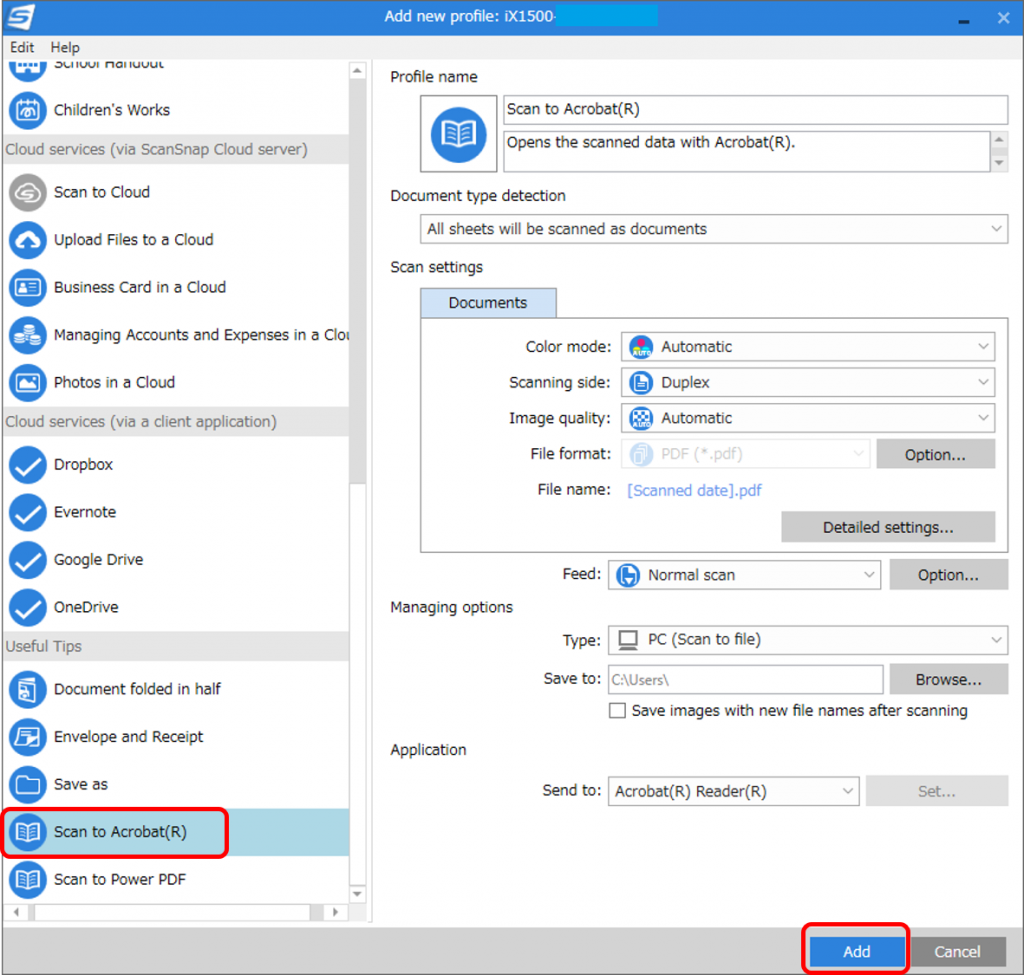Viewport: 1024px width, 975px height.
Task: Expand the Color mode dropdown arrow
Action: coord(983,347)
